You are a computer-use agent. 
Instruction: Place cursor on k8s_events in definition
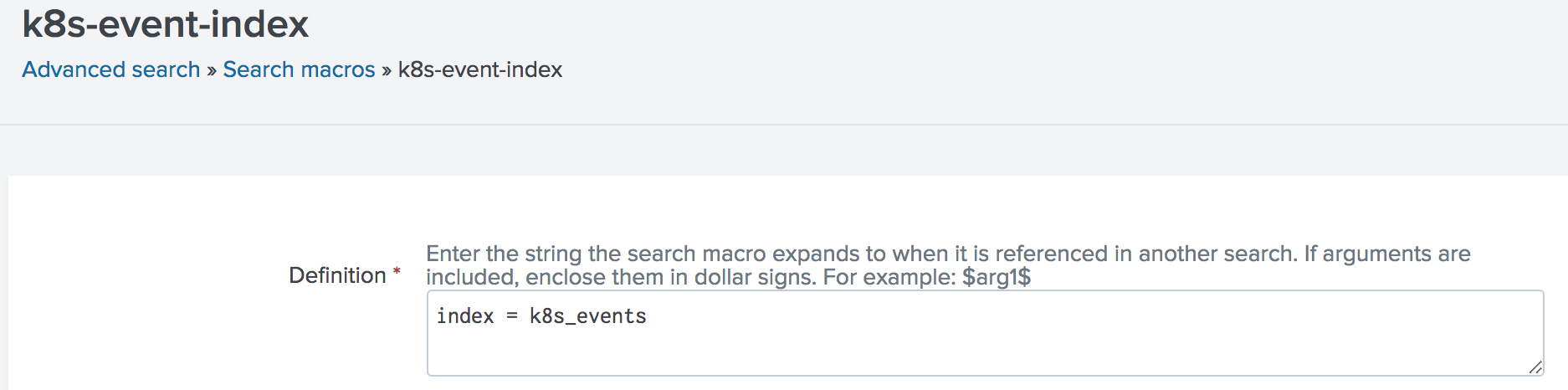point(587,316)
